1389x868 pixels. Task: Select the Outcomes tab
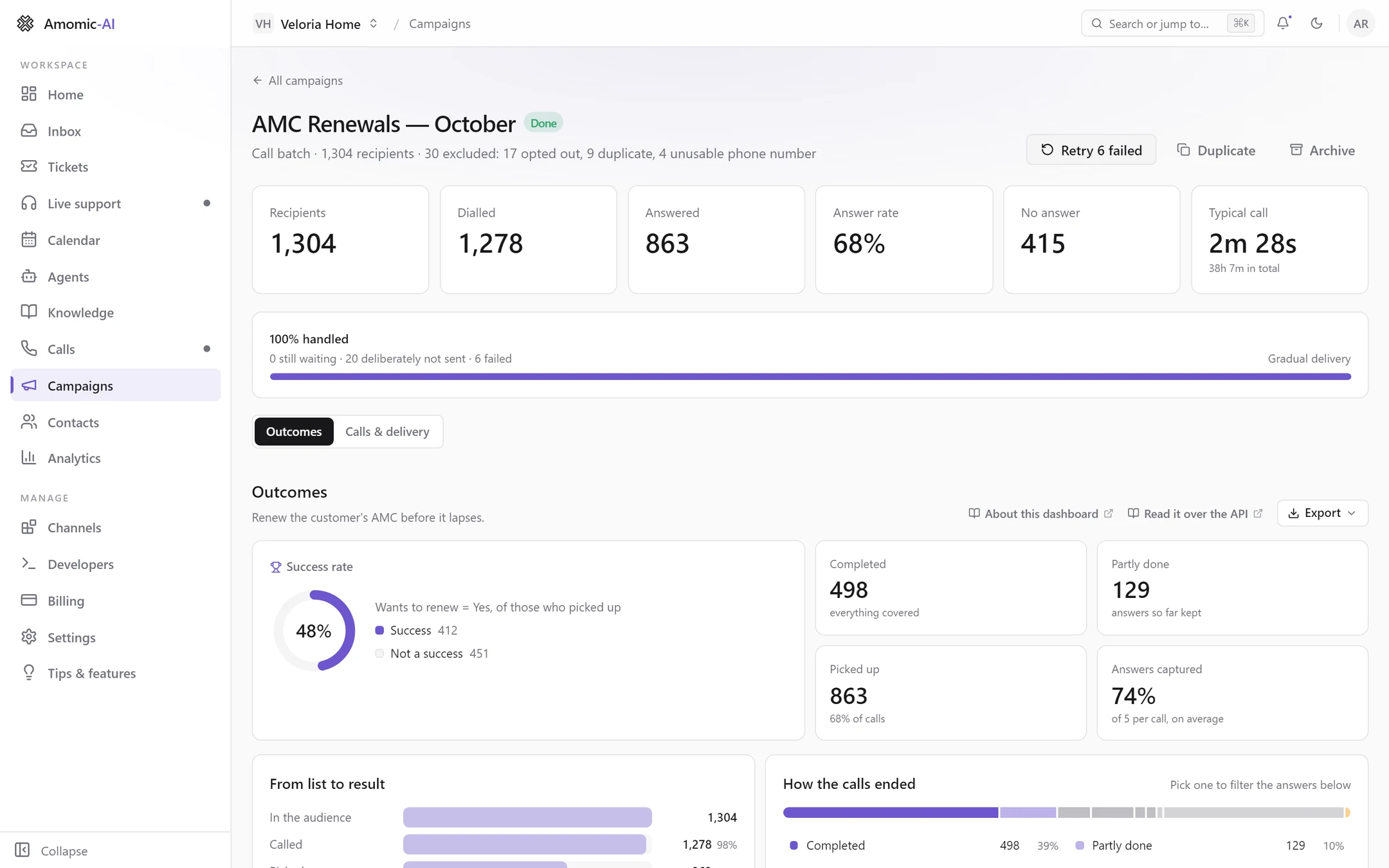[294, 431]
